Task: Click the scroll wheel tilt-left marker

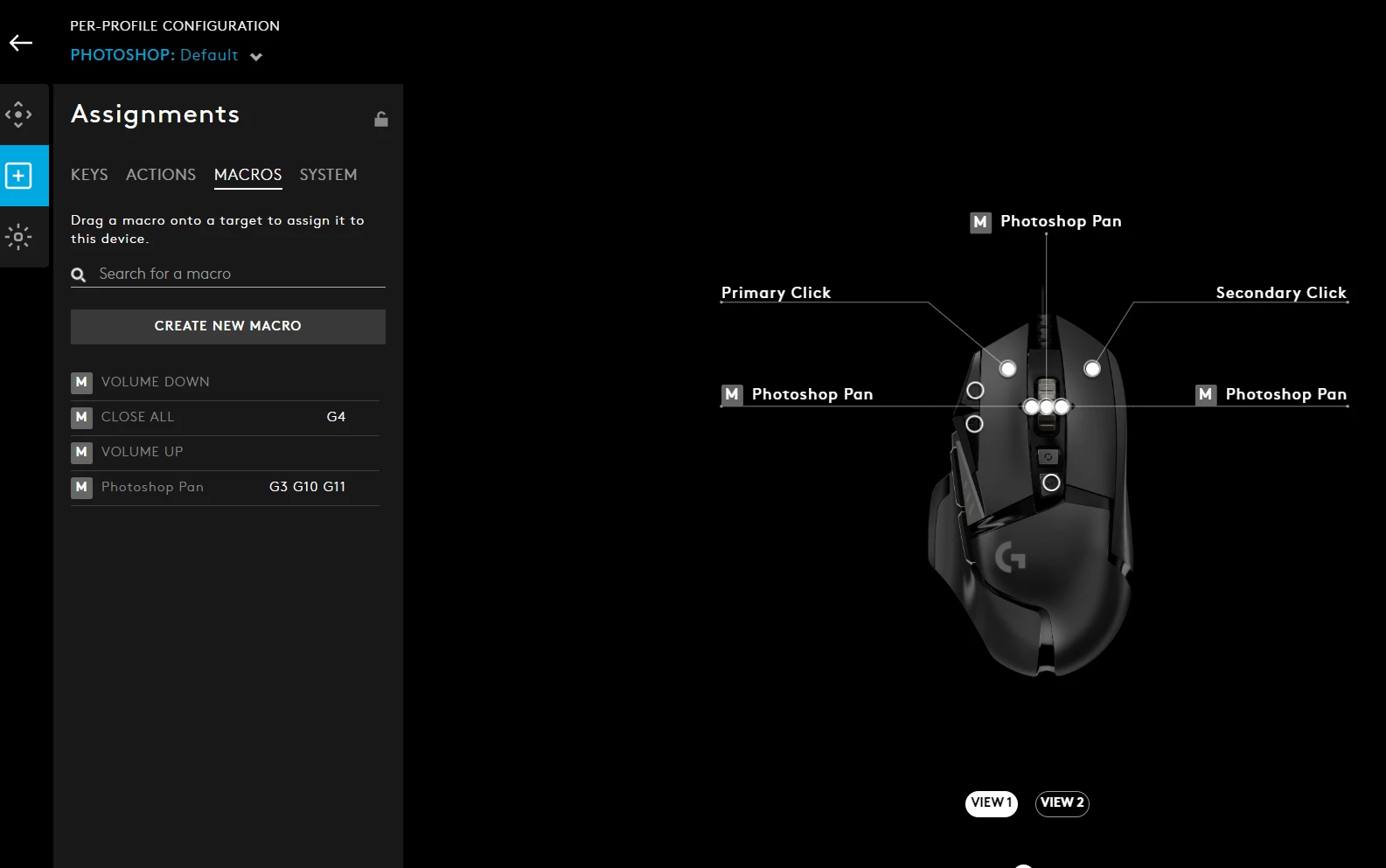Action: (x=1032, y=406)
